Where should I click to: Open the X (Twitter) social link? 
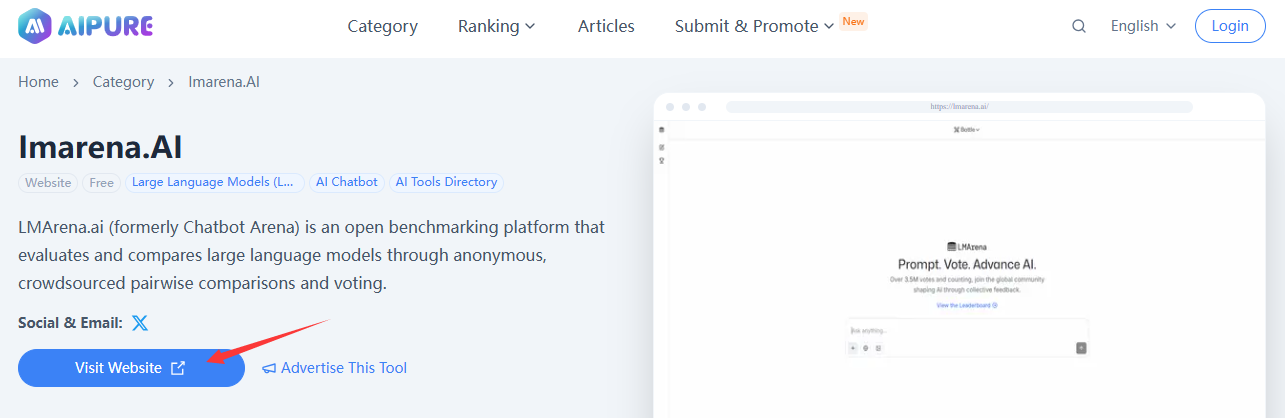(140, 323)
